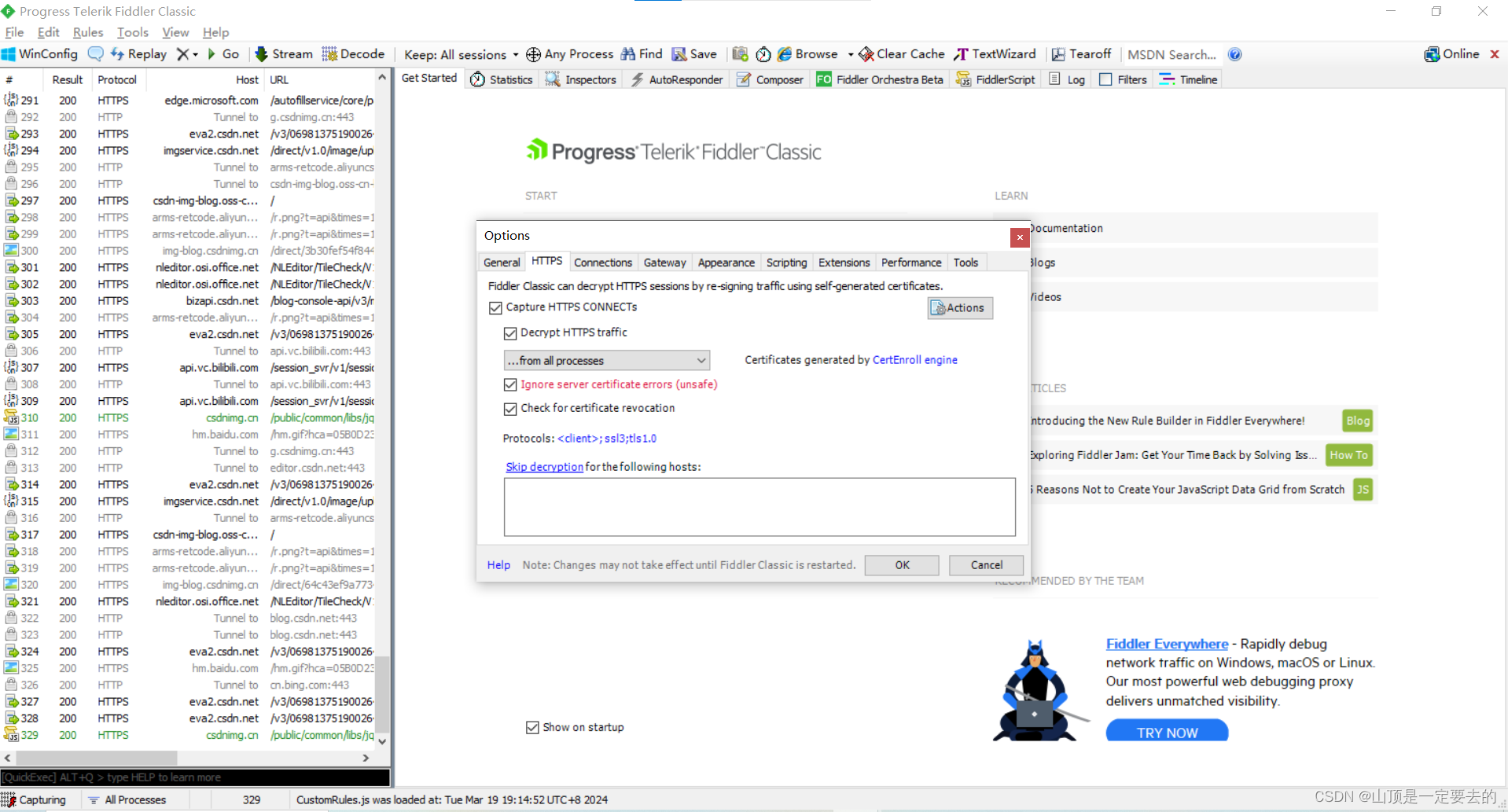
Task: Click the camera screenshot icon in toolbar
Action: pyautogui.click(x=740, y=54)
